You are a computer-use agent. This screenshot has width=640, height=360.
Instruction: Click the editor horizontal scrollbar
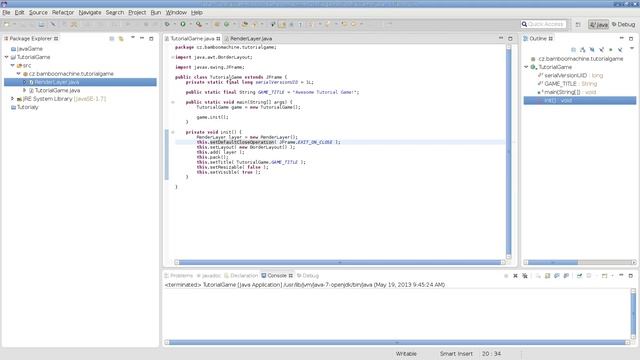pos(340,262)
